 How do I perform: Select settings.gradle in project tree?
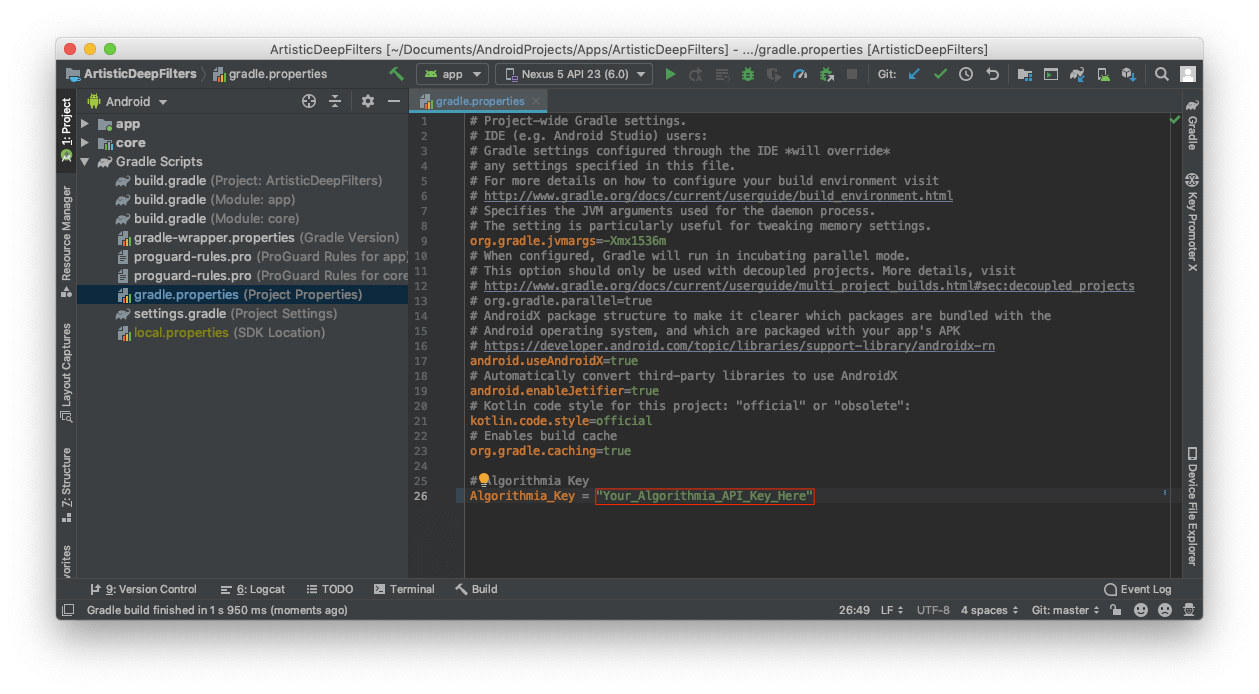point(225,314)
